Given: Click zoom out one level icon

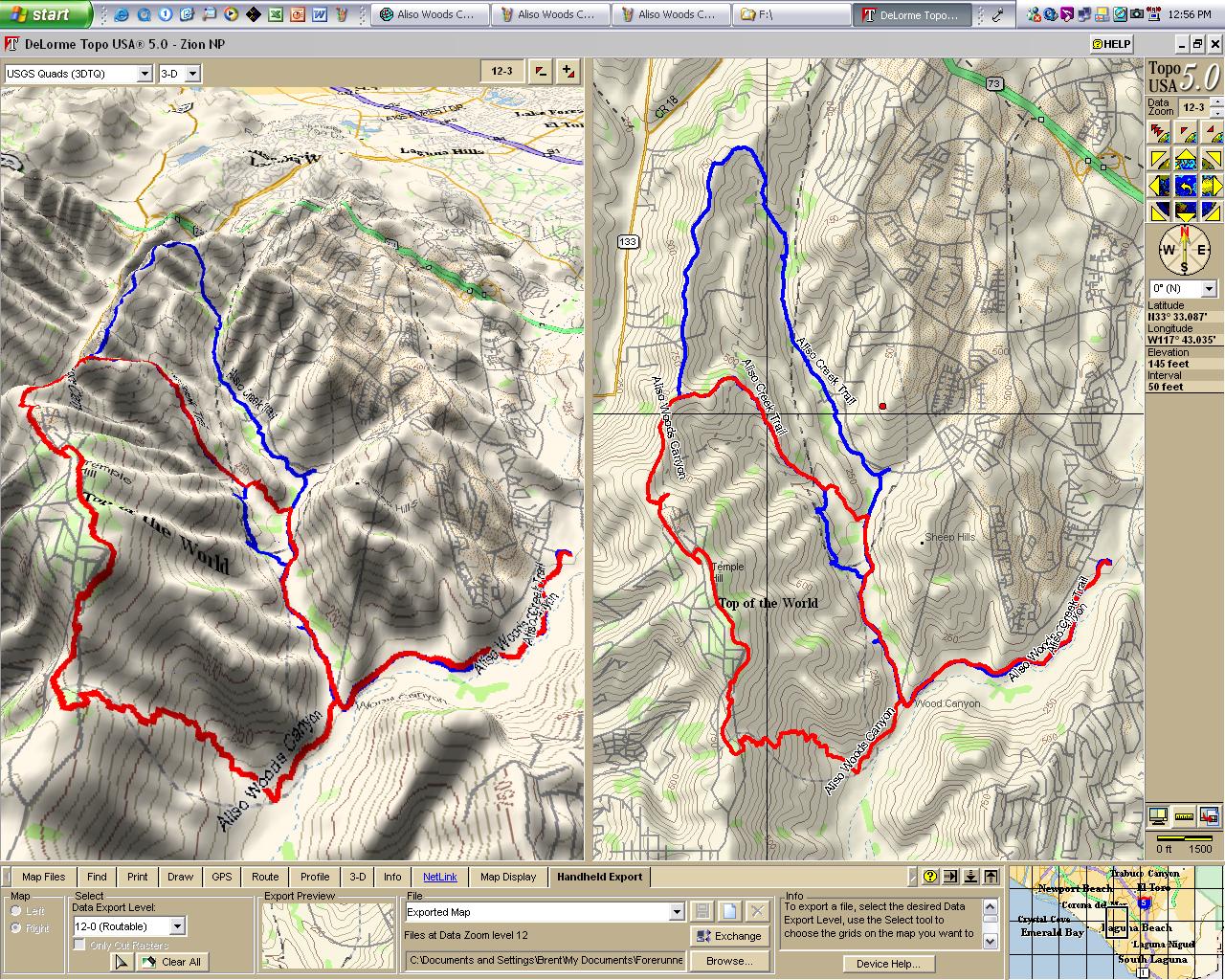Looking at the screenshot, I should [1187, 133].
